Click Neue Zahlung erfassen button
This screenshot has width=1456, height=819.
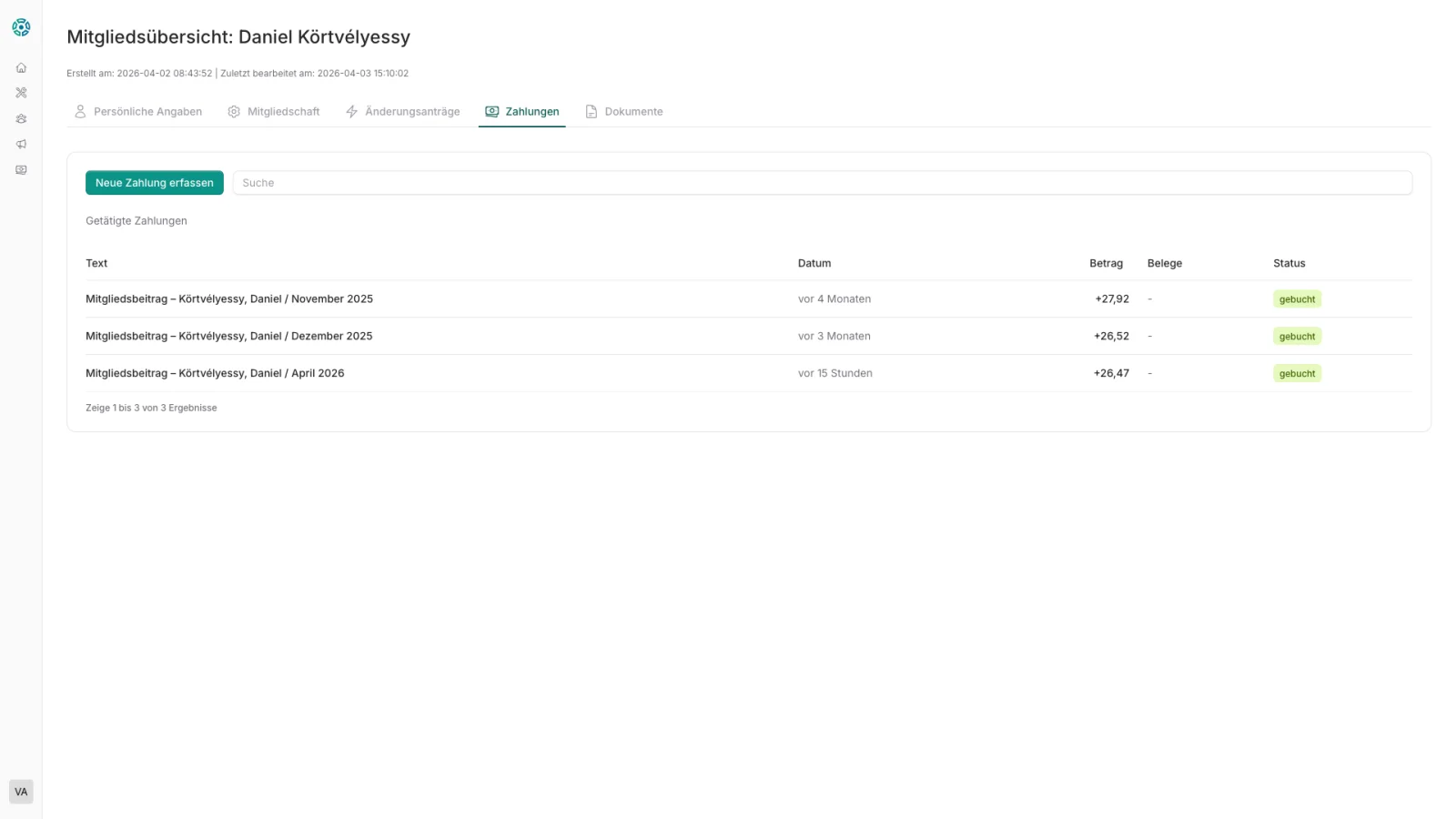click(x=155, y=183)
